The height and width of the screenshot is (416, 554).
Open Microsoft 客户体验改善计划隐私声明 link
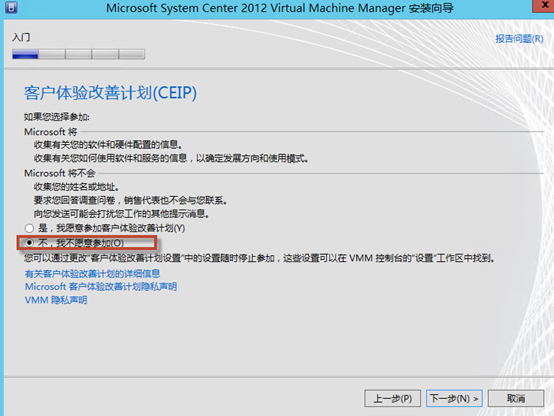[x=101, y=287]
